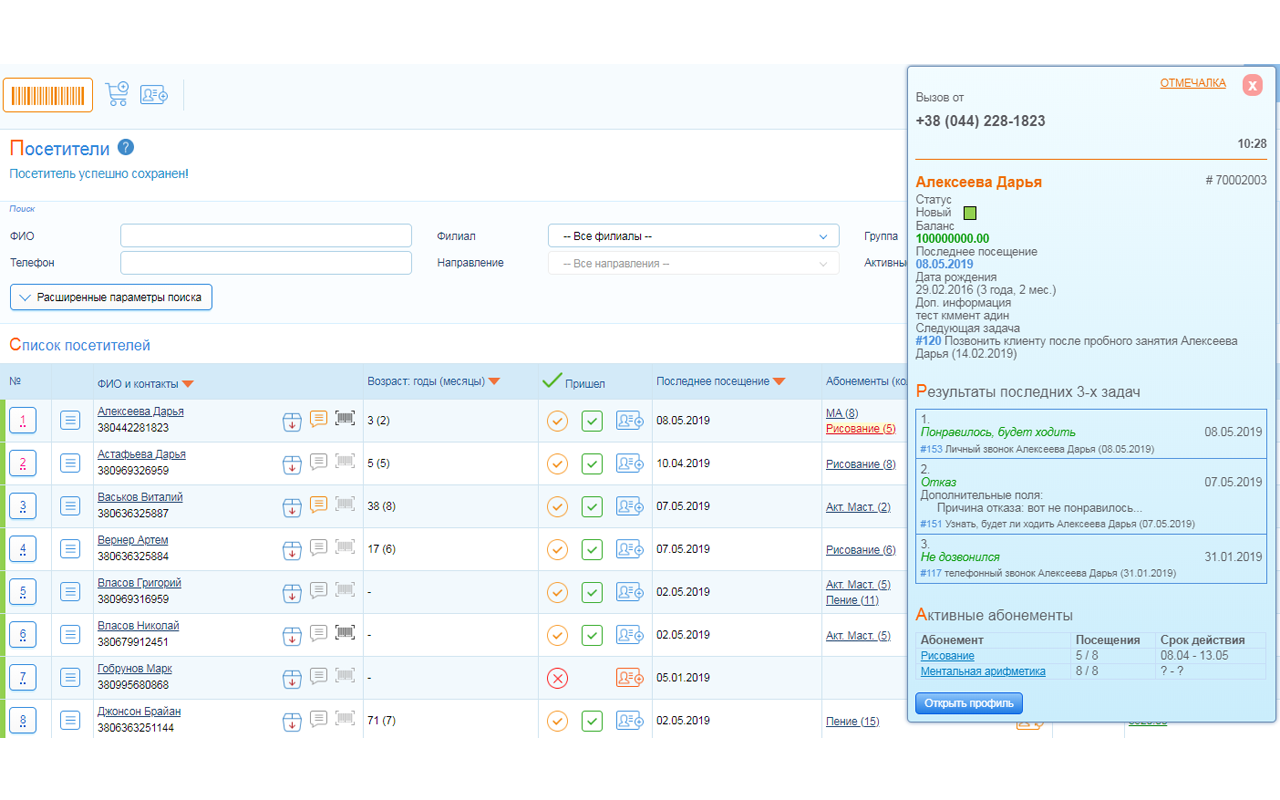This screenshot has width=1280, height=800.
Task: Open task #117 link in results
Action: pos(931,574)
